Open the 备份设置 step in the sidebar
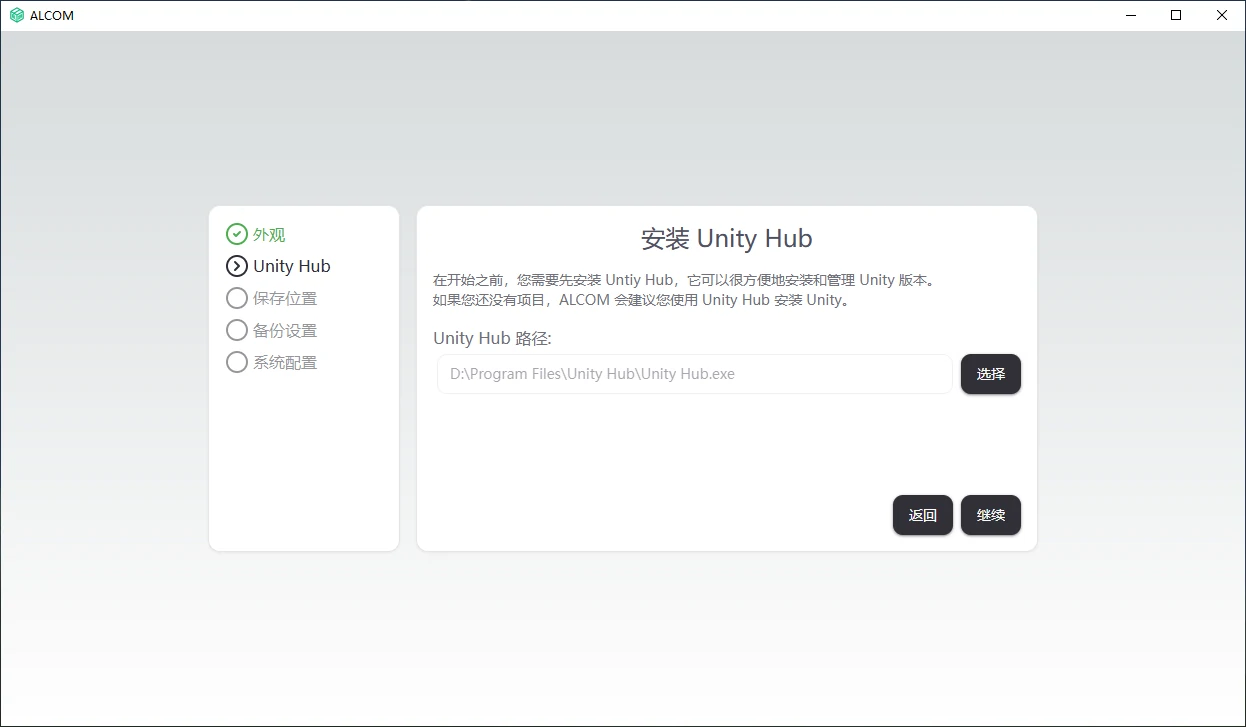Image resolution: width=1246 pixels, height=727 pixels. point(285,330)
